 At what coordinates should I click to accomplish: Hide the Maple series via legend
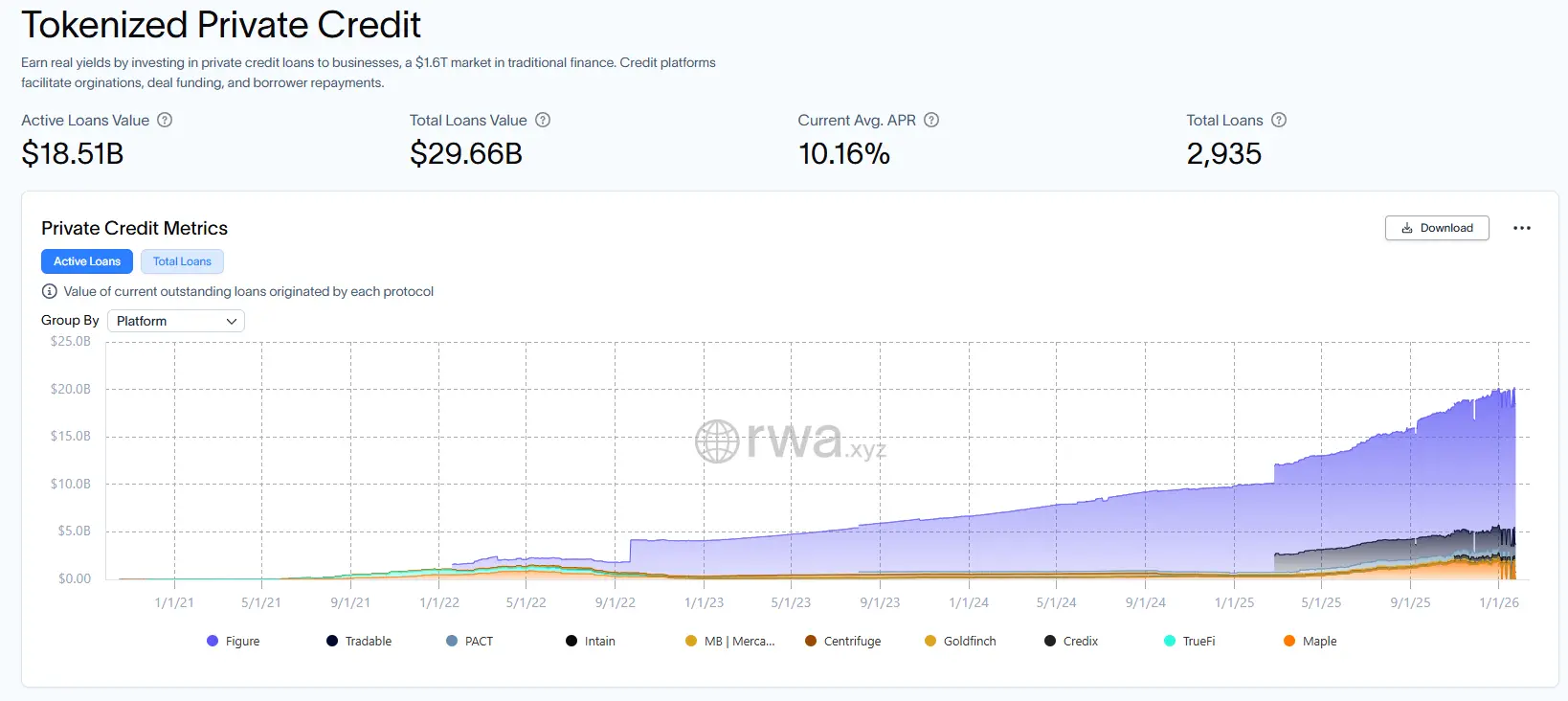coord(1310,642)
